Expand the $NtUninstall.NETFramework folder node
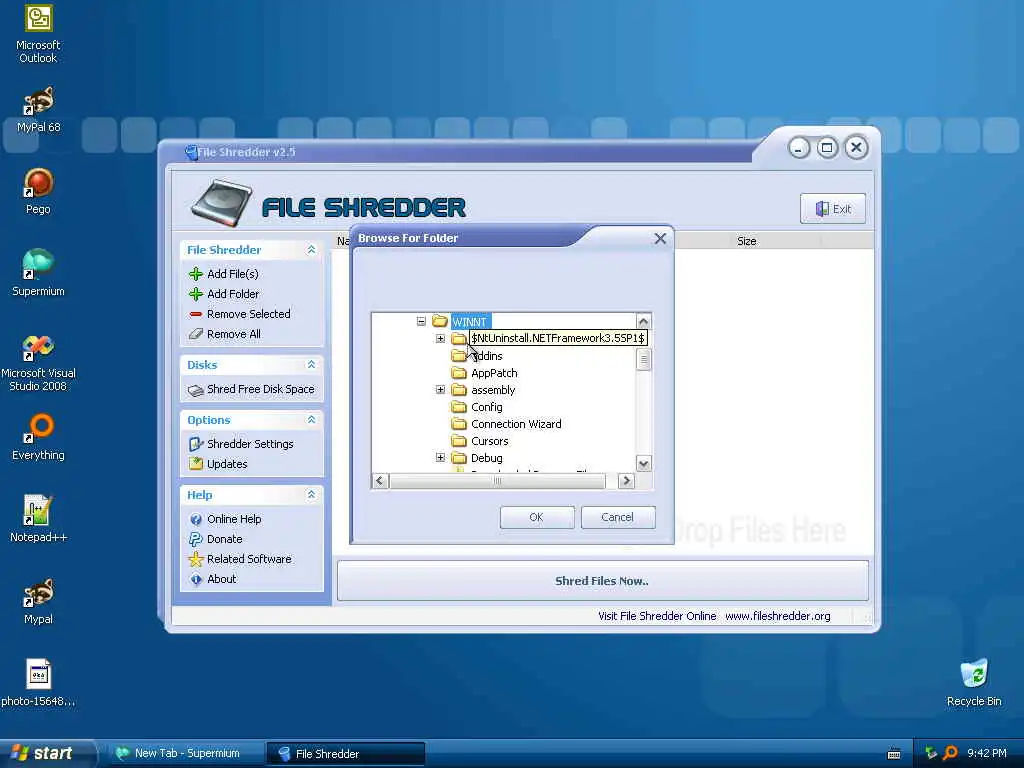1024x768 pixels. (x=440, y=338)
